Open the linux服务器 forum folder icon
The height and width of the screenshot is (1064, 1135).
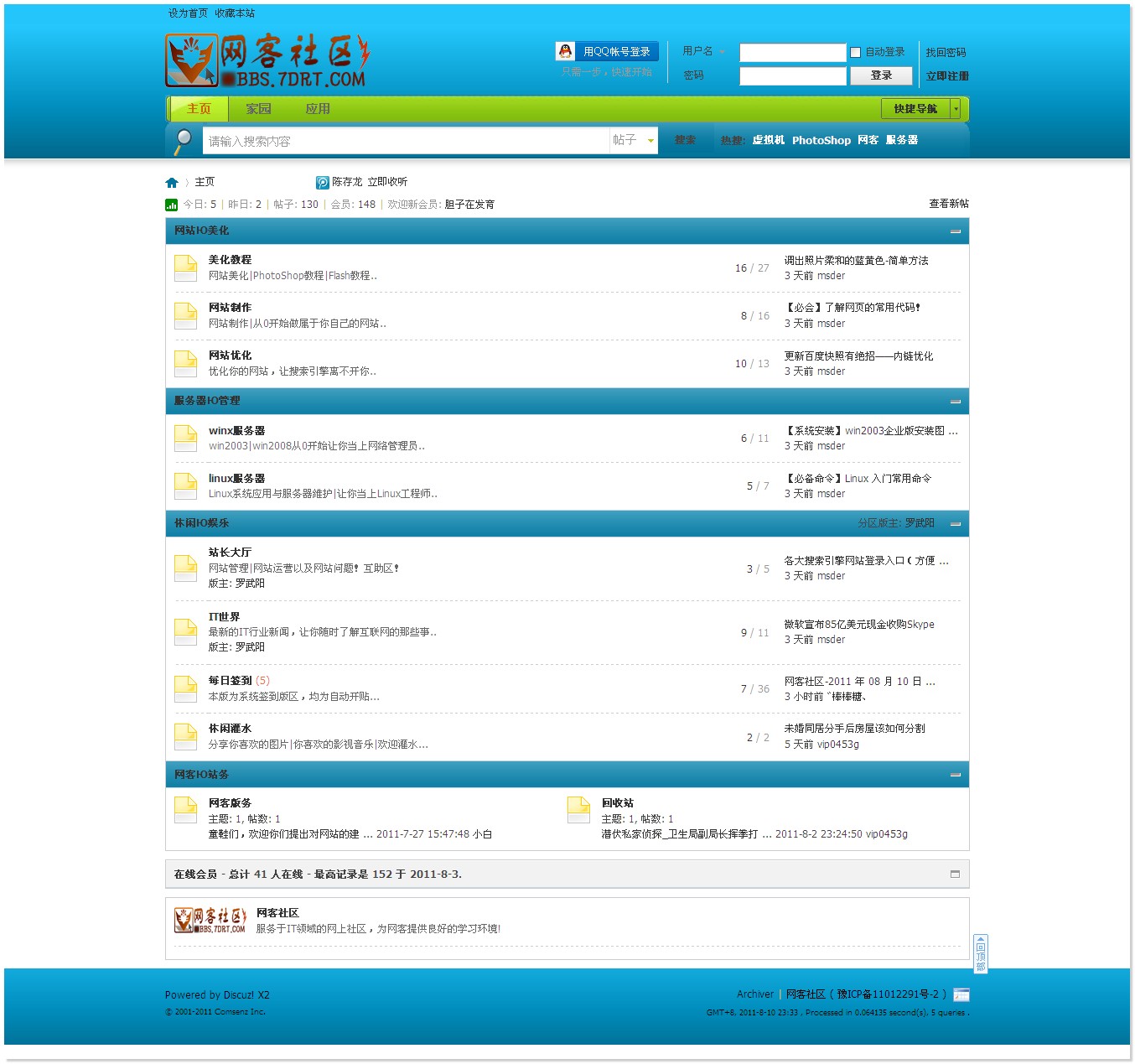coord(185,485)
